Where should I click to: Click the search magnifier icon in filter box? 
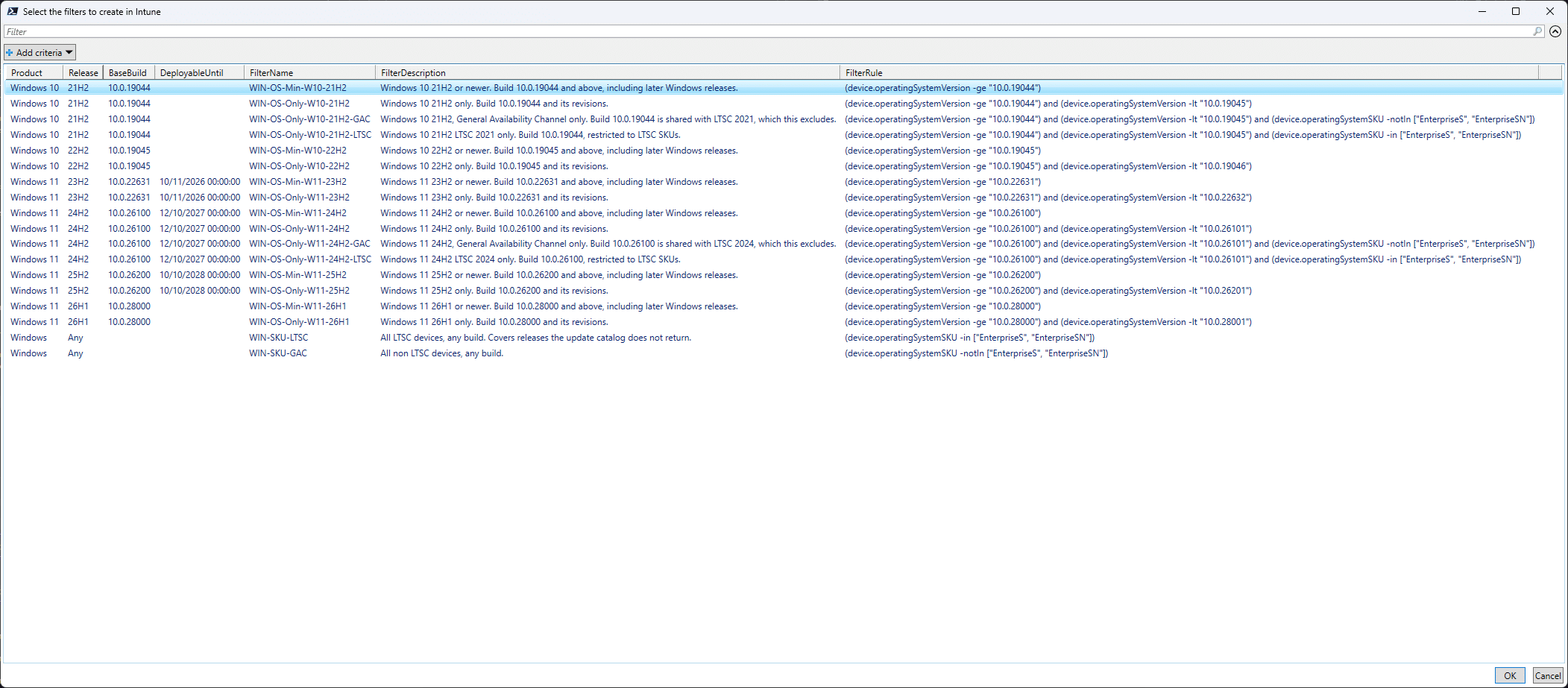(1537, 31)
